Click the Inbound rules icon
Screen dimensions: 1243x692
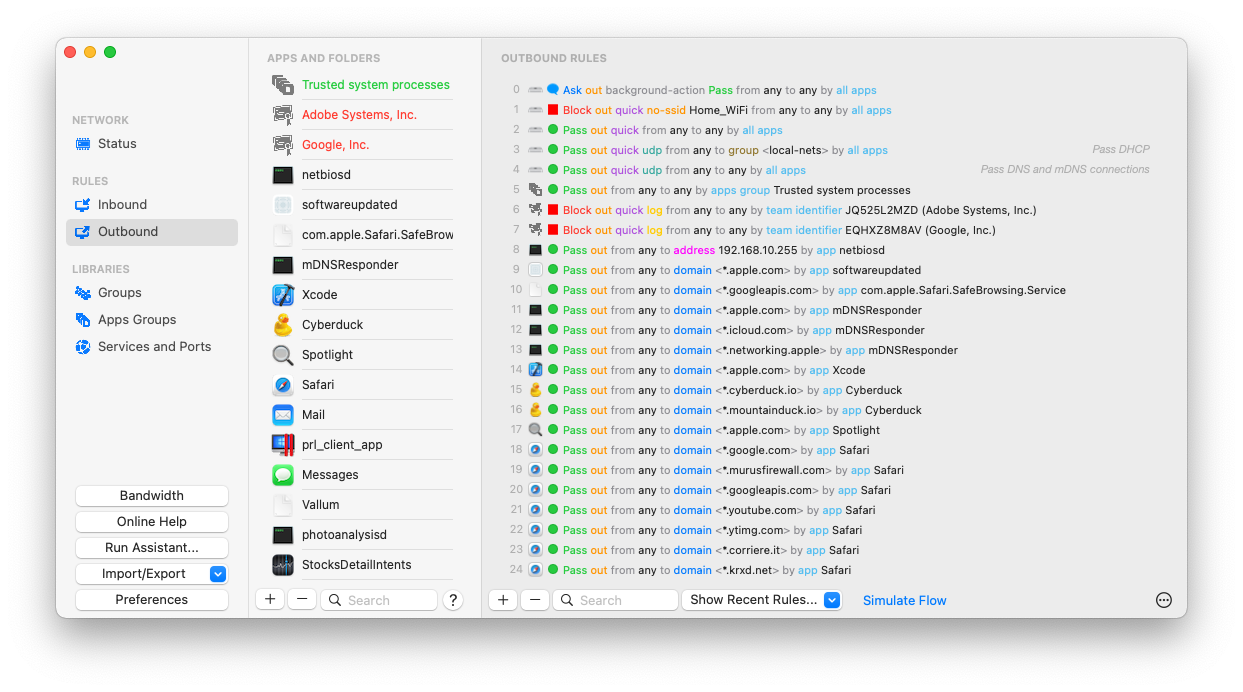(83, 205)
